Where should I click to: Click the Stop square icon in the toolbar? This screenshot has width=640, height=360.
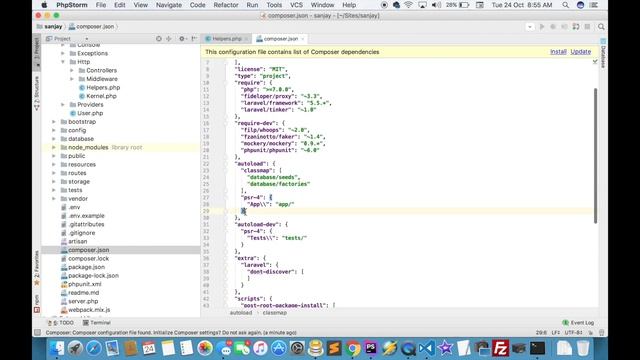[587, 27]
